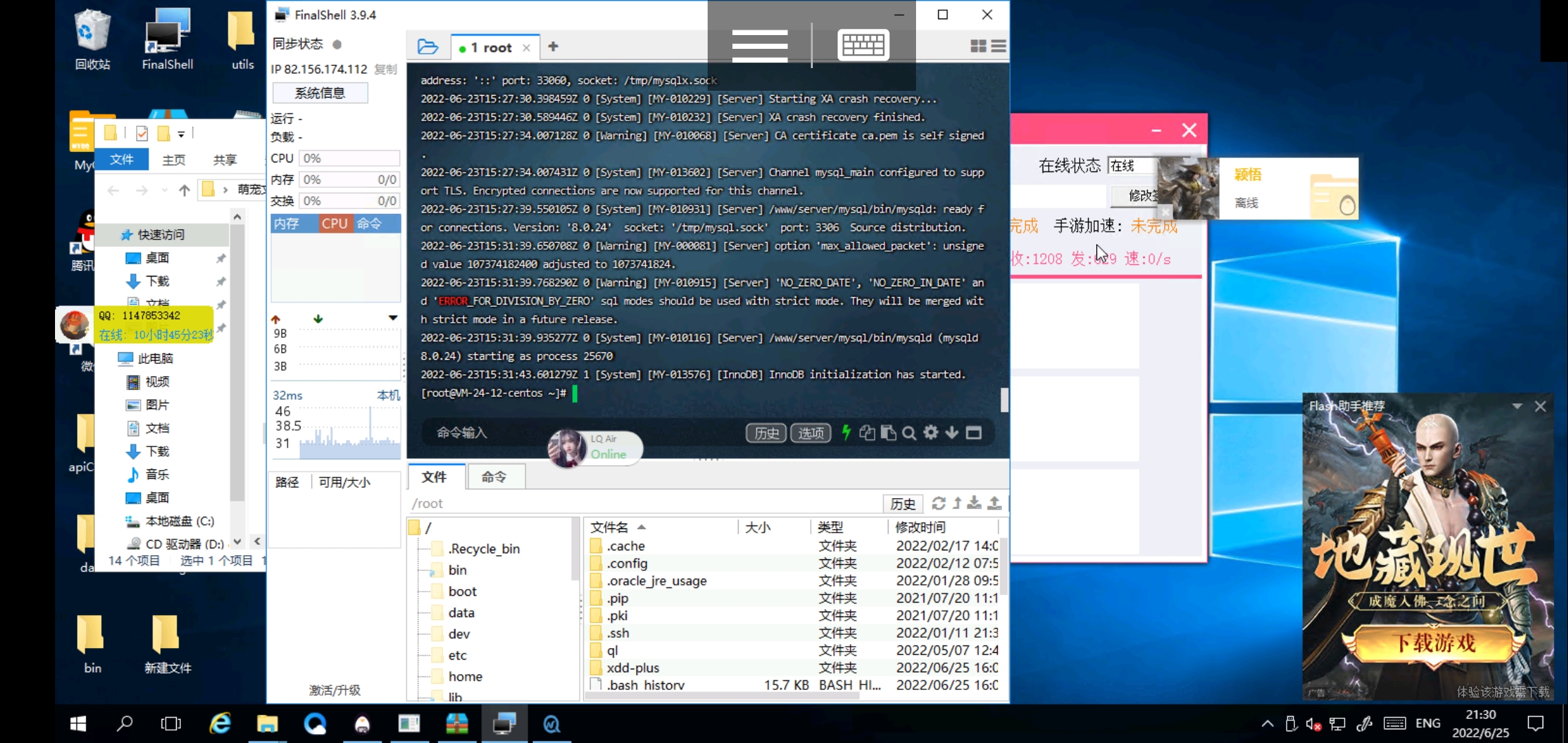Screen dimensions: 1568x743
Task: Switch to the 命令 monitor tab
Action: [x=369, y=224]
